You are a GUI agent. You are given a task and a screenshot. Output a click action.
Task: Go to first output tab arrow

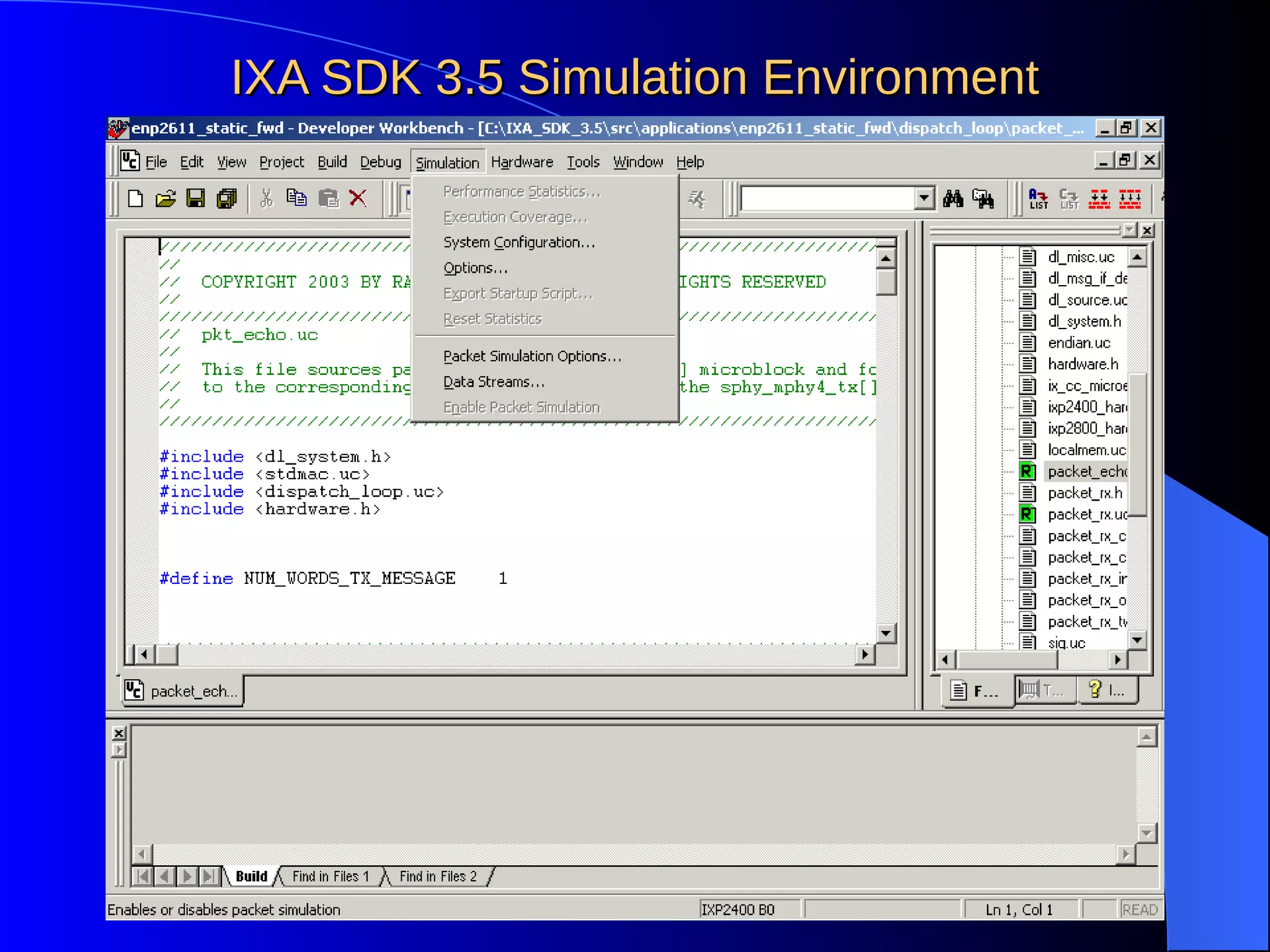pyautogui.click(x=143, y=876)
